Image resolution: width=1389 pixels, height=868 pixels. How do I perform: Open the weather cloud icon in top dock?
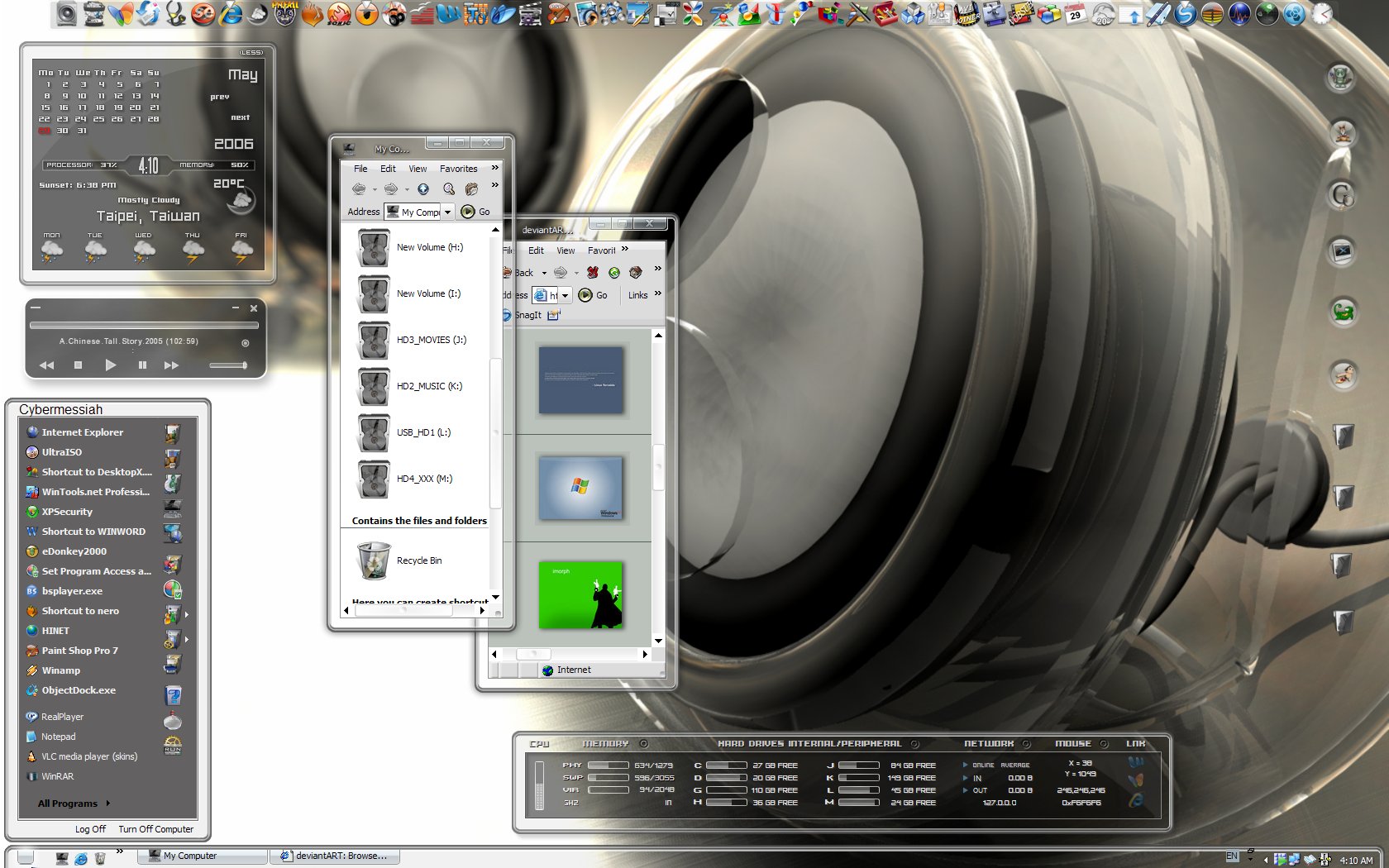(x=1103, y=13)
